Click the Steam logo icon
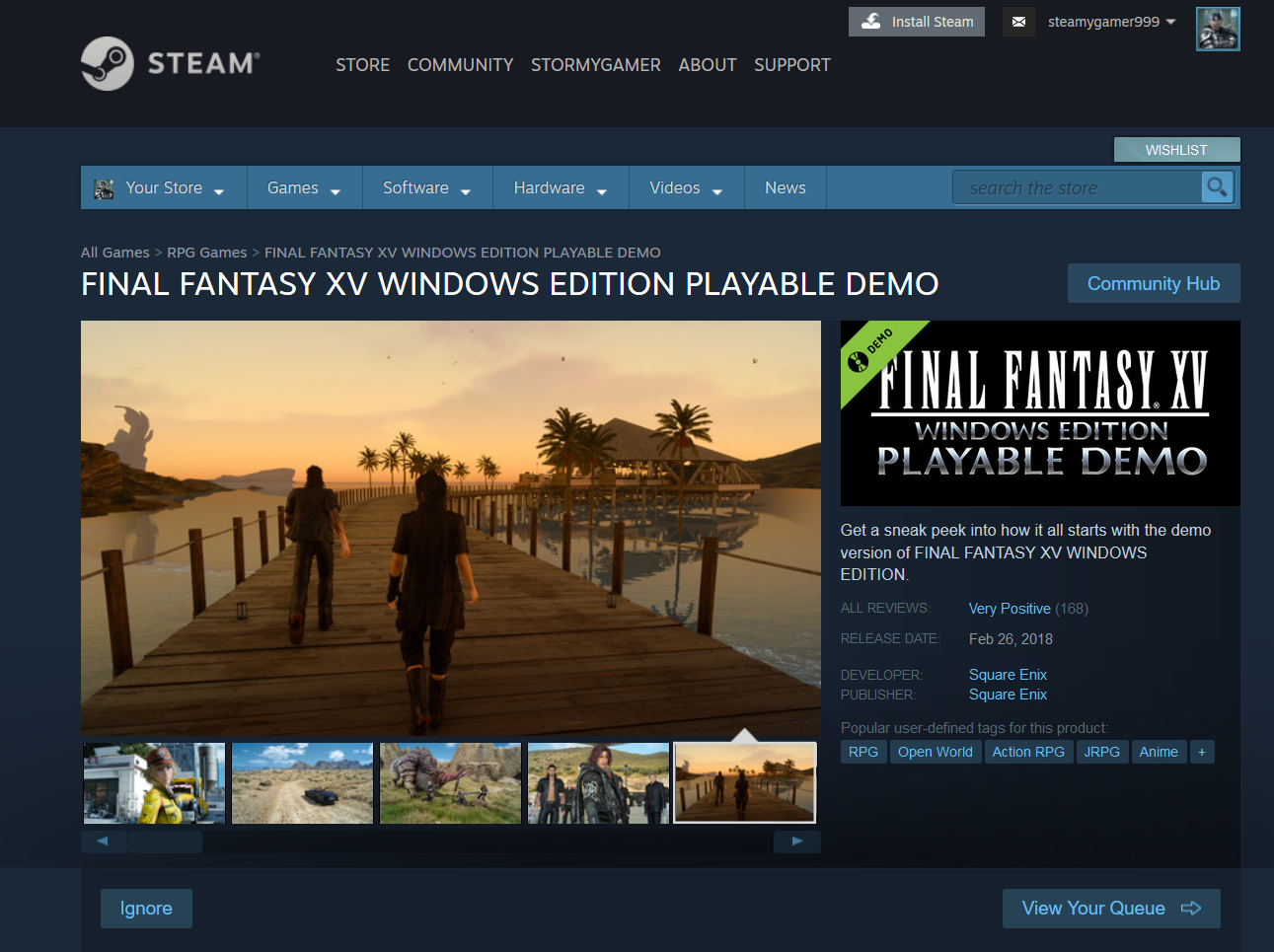This screenshot has height=952, width=1274. coord(108,64)
